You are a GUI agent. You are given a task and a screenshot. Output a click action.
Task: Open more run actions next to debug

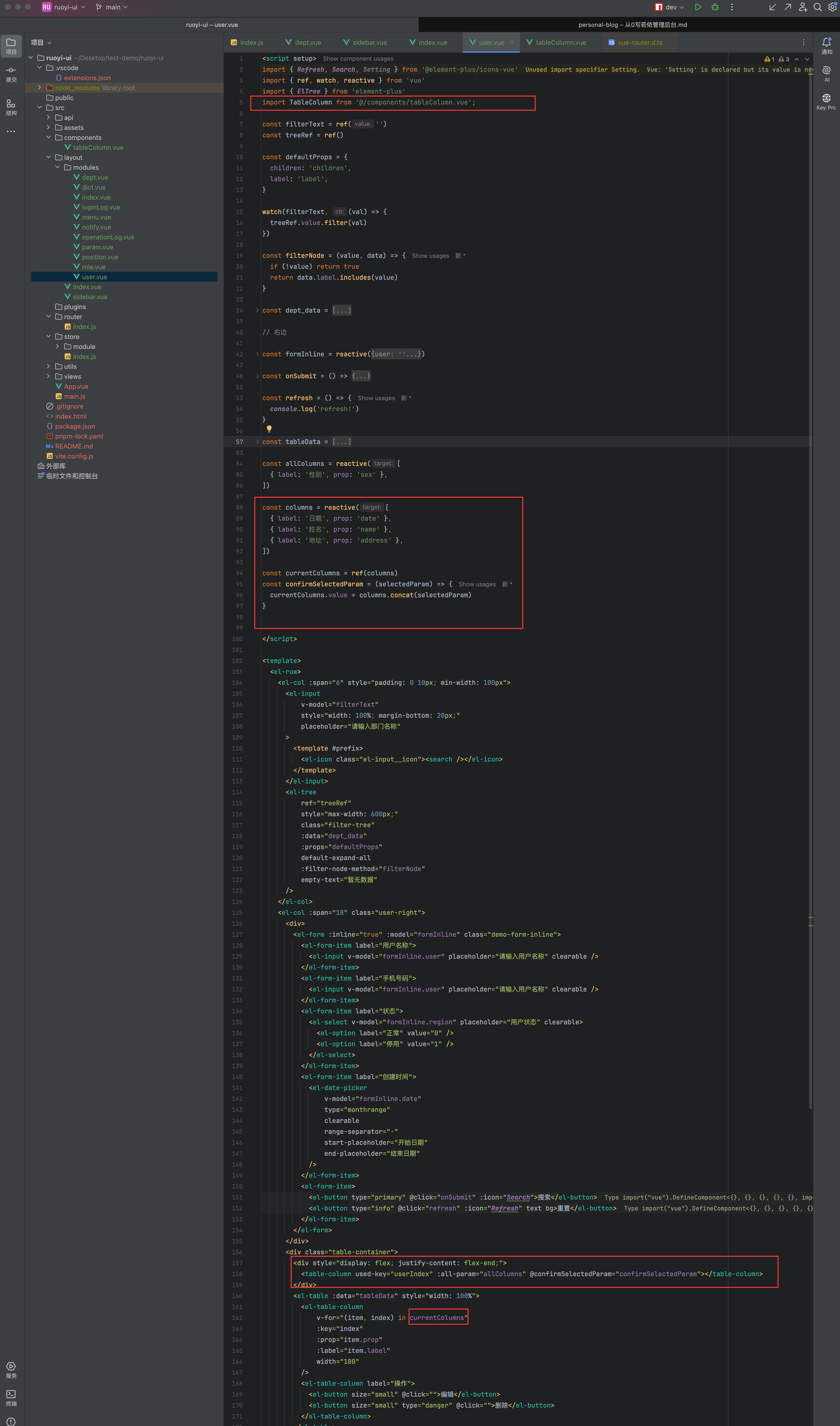coord(732,7)
